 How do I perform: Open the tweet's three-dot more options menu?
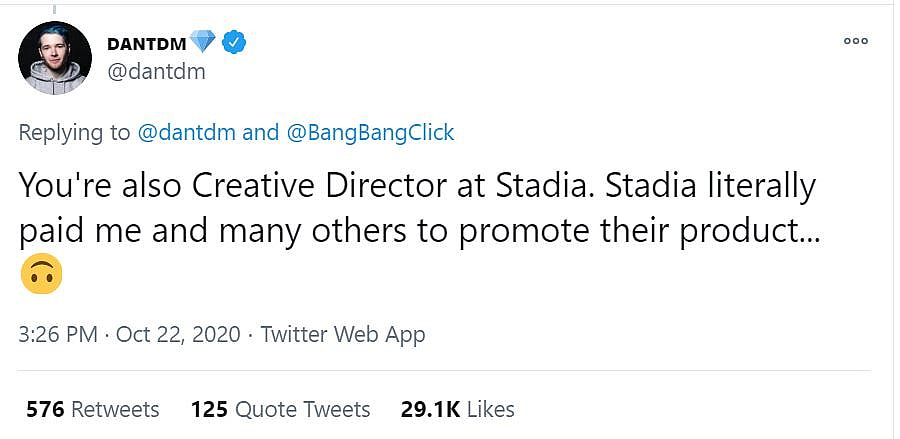pos(855,42)
